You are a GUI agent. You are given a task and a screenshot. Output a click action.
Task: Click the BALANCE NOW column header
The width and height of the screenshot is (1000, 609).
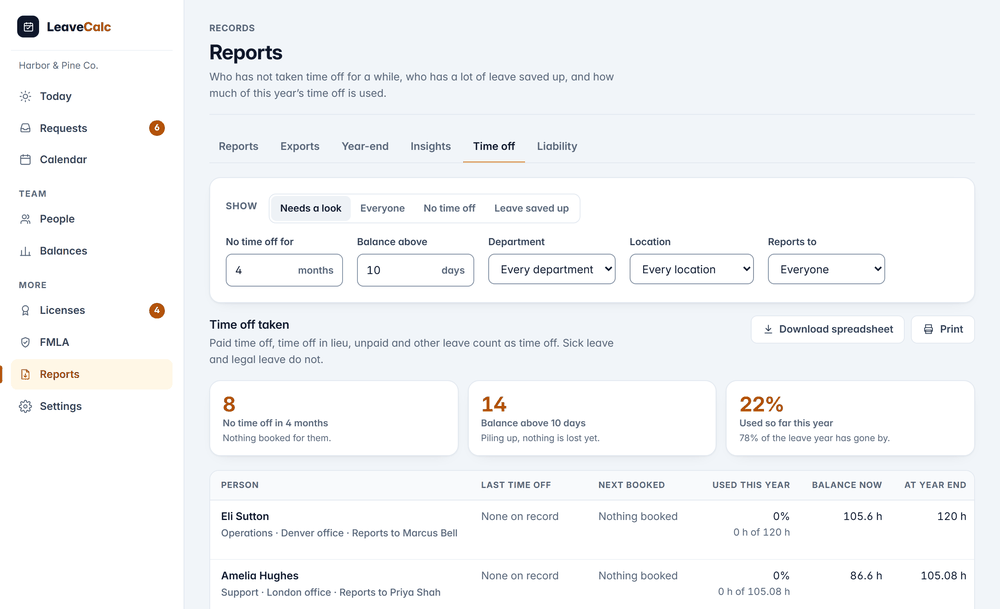[x=846, y=485]
